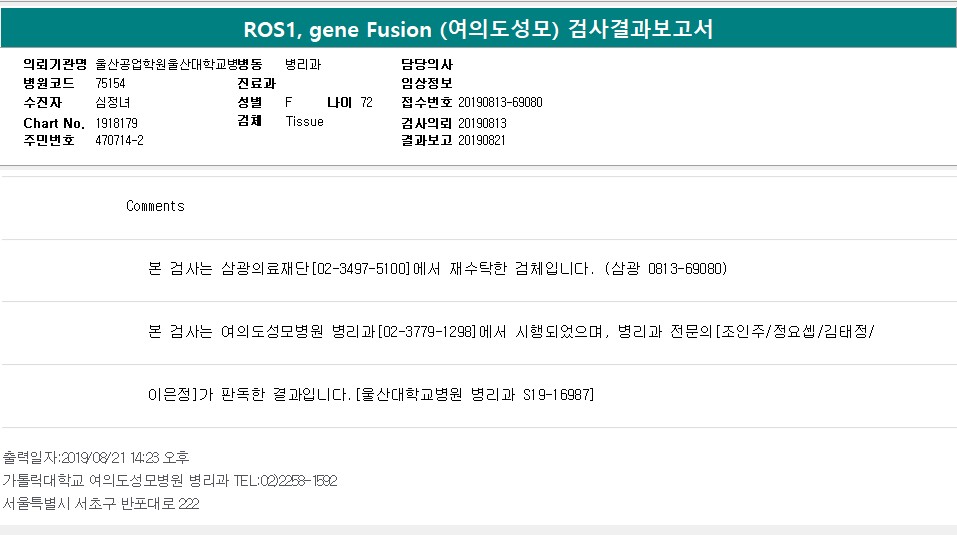
Task: Click the address 서울특별시 서초구 반포대로 222
Action: [100, 504]
